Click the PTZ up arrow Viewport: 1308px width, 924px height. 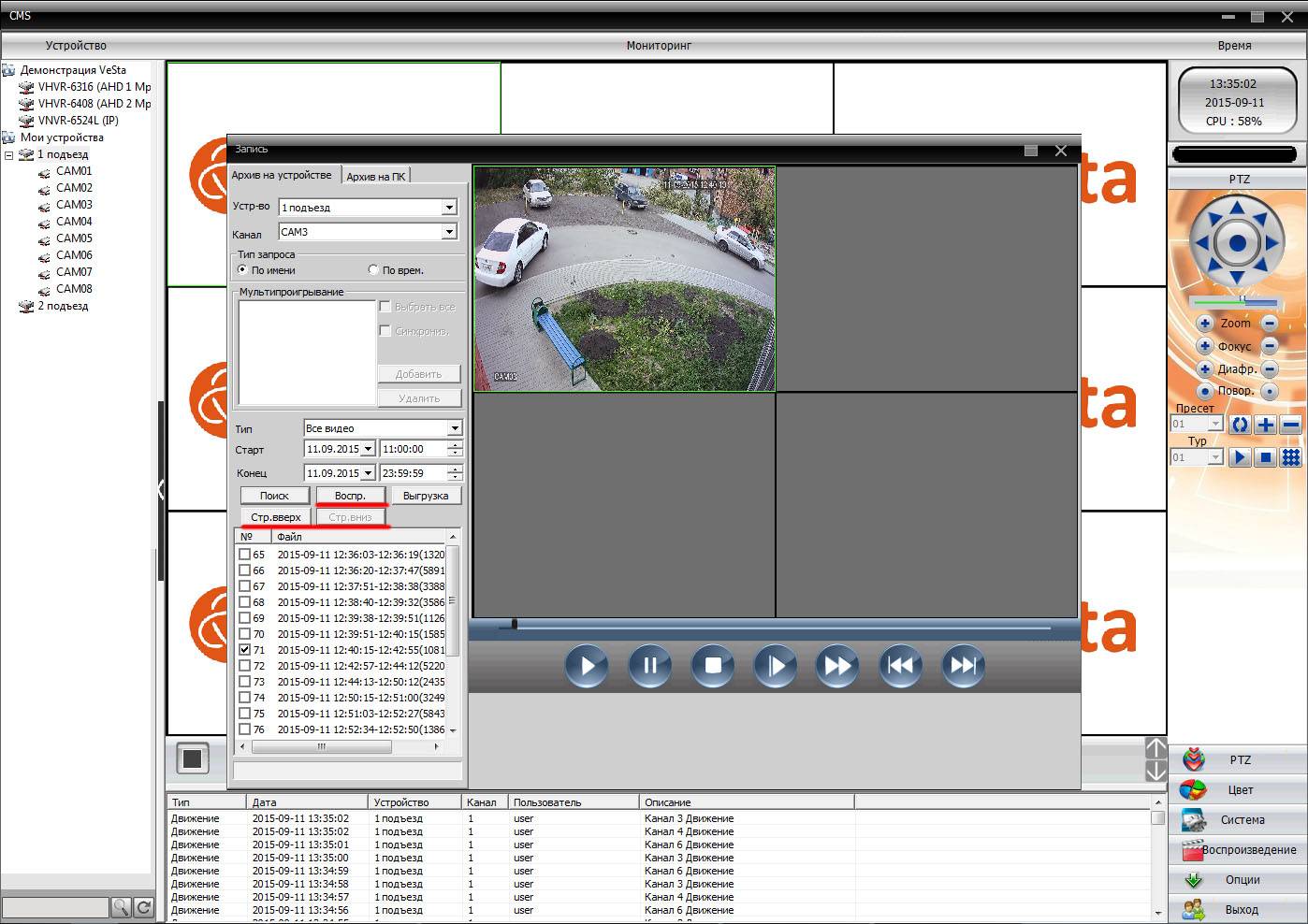pyautogui.click(x=1237, y=208)
